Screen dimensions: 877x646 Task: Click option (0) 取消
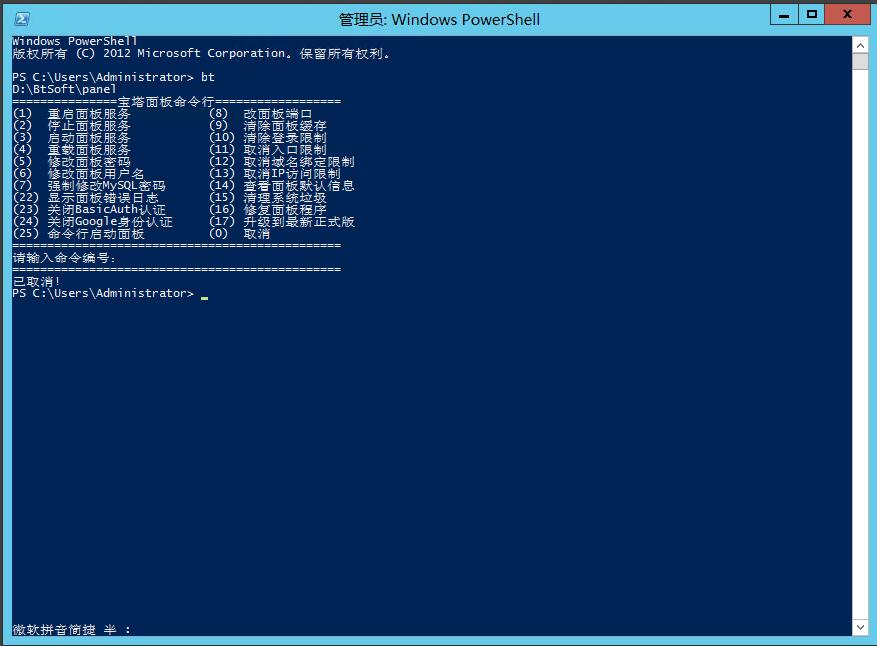pyautogui.click(x=240, y=234)
